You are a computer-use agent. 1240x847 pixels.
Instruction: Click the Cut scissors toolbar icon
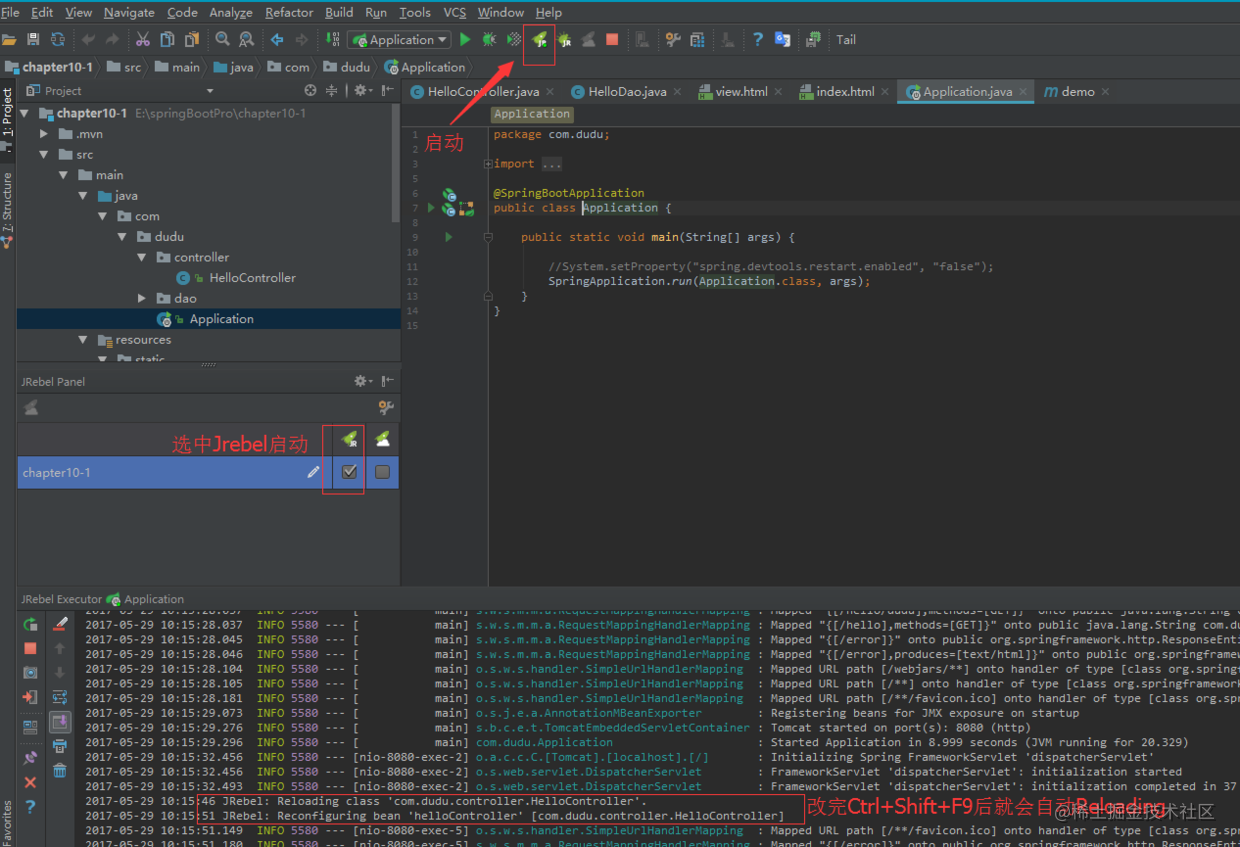pos(142,40)
